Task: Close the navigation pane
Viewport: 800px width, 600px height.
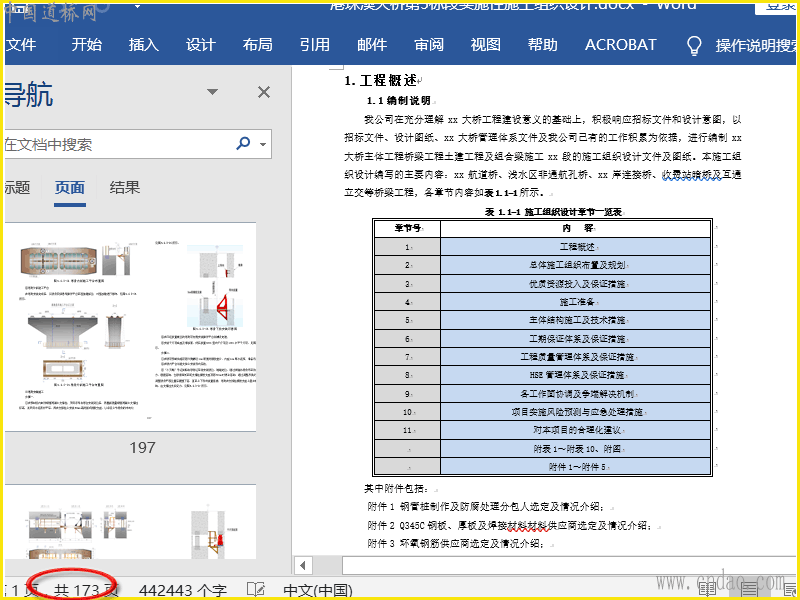Action: [264, 92]
